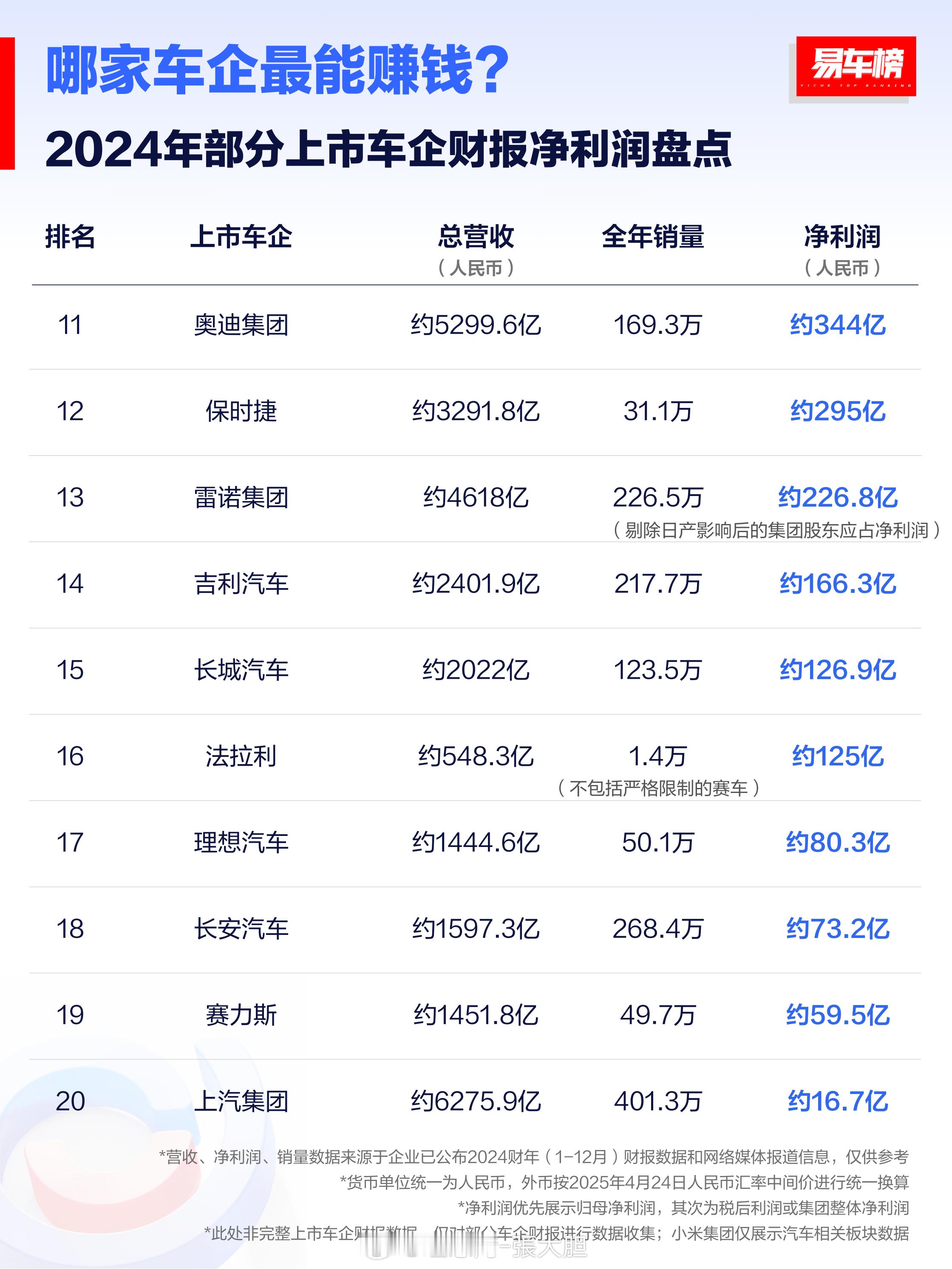Select the 法拉利 row name

coord(241,756)
